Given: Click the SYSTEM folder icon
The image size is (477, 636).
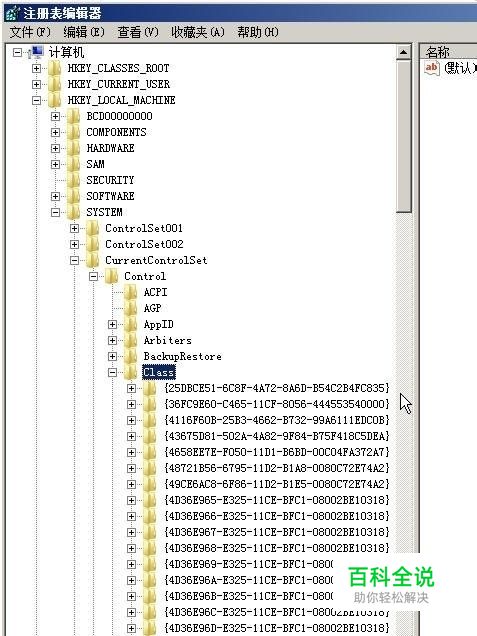Looking at the screenshot, I should (x=74, y=212).
